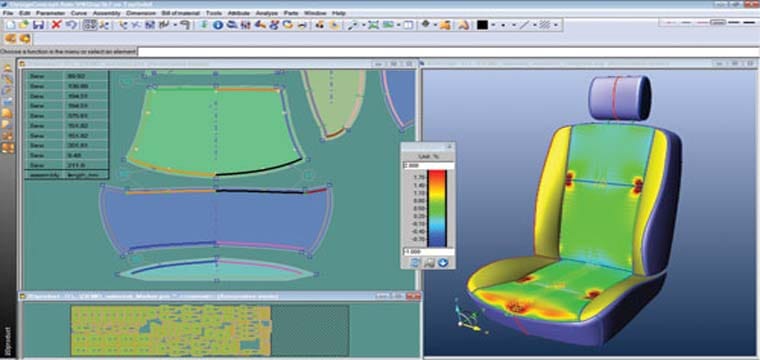Open the Window menu
The height and width of the screenshot is (360, 760).
pos(315,13)
